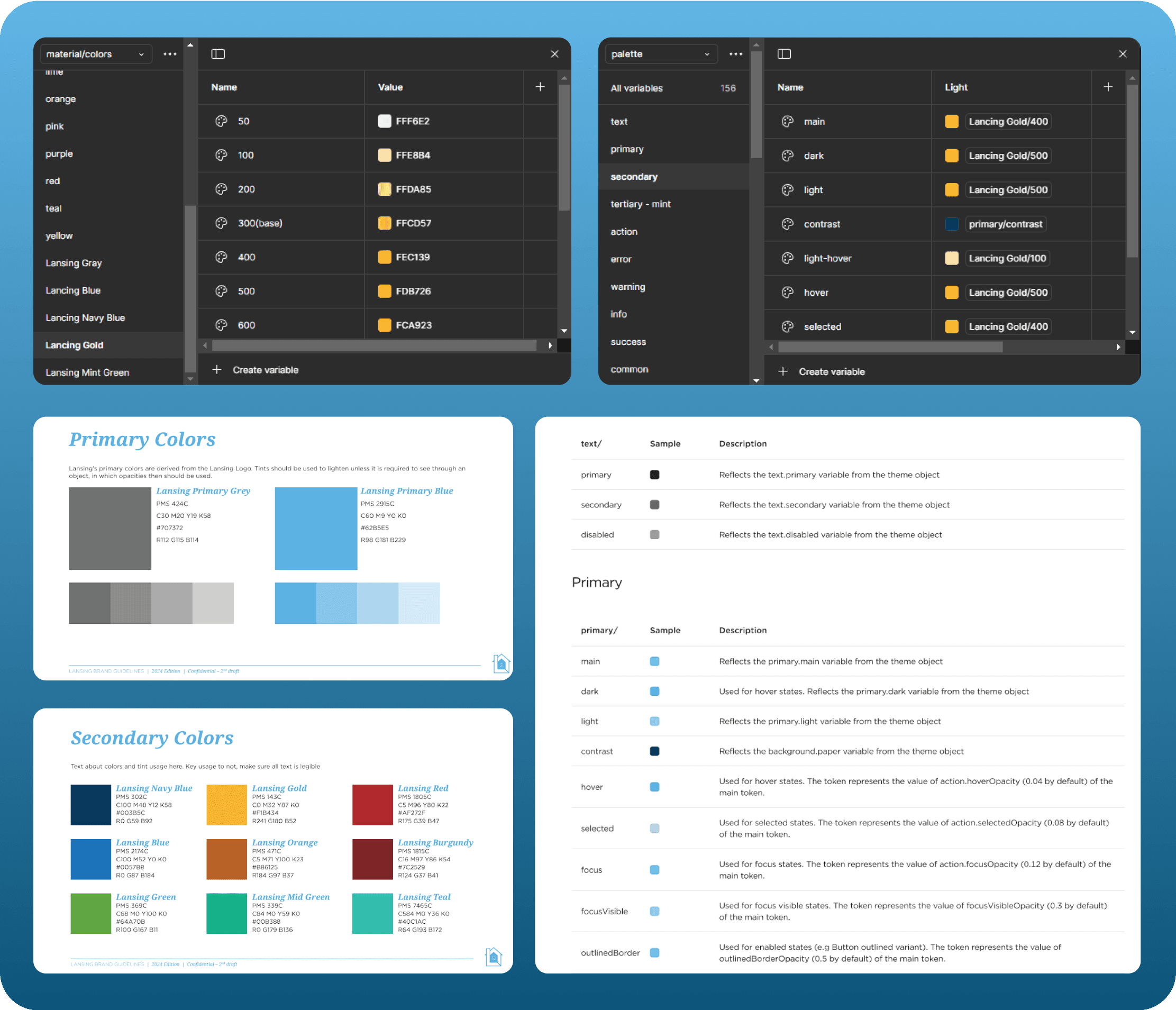Select the error group in palette
This screenshot has height=1010, width=1176.
(674, 259)
